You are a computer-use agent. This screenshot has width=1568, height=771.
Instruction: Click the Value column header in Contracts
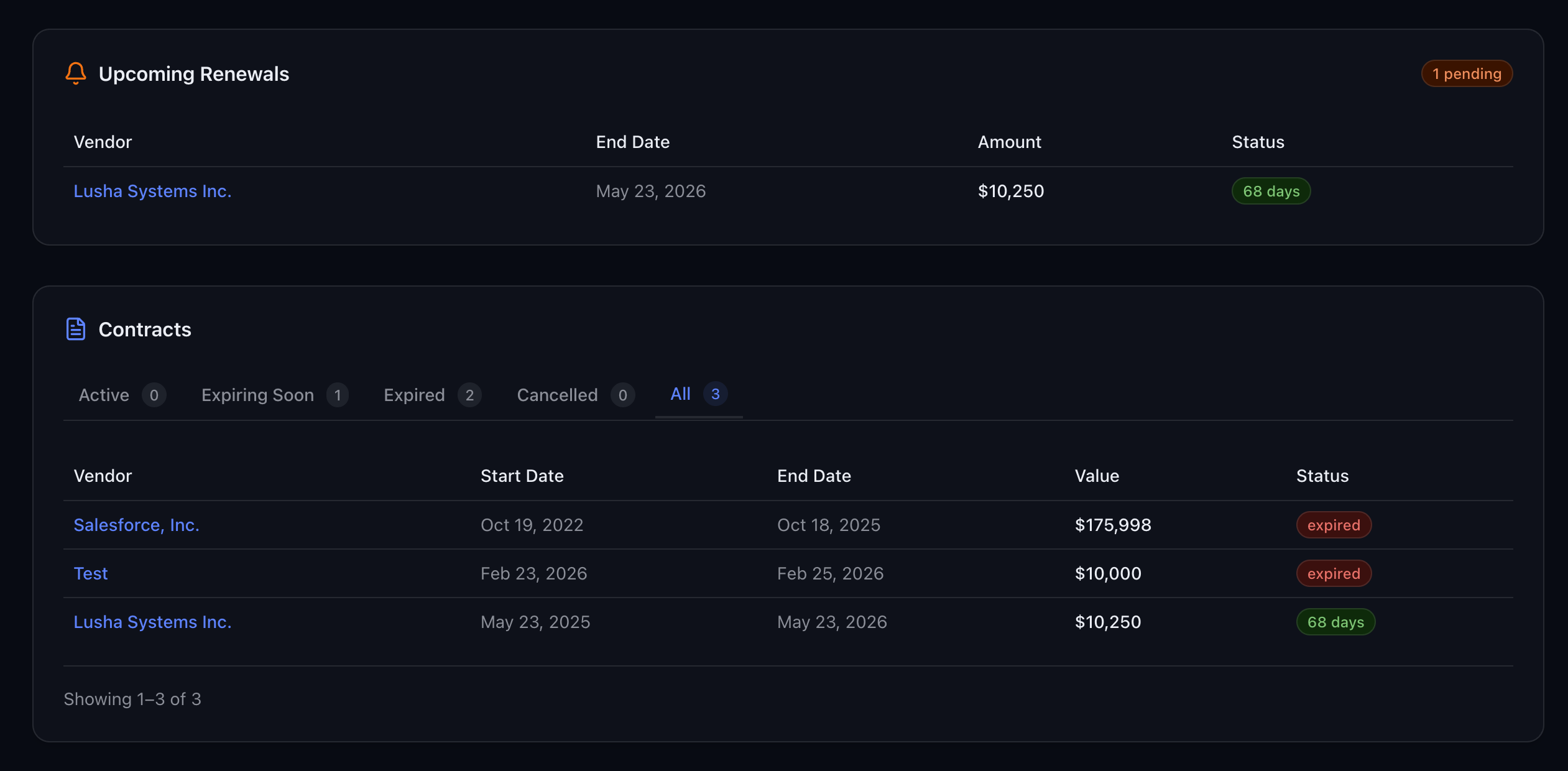click(x=1097, y=476)
